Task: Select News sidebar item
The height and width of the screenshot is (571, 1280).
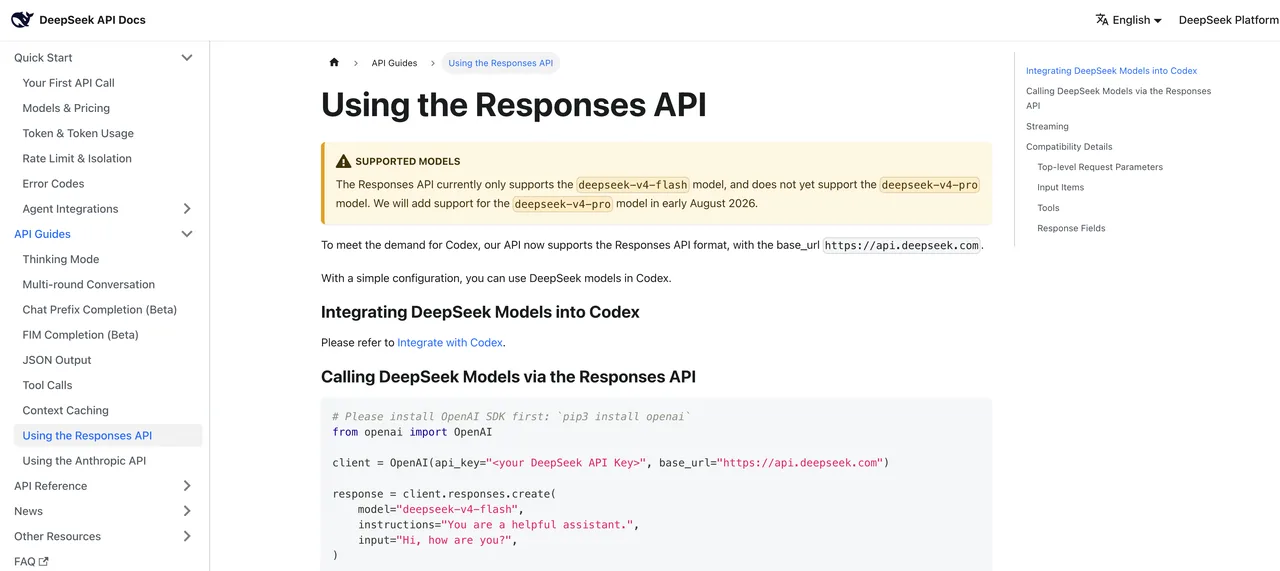Action: pyautogui.click(x=28, y=511)
